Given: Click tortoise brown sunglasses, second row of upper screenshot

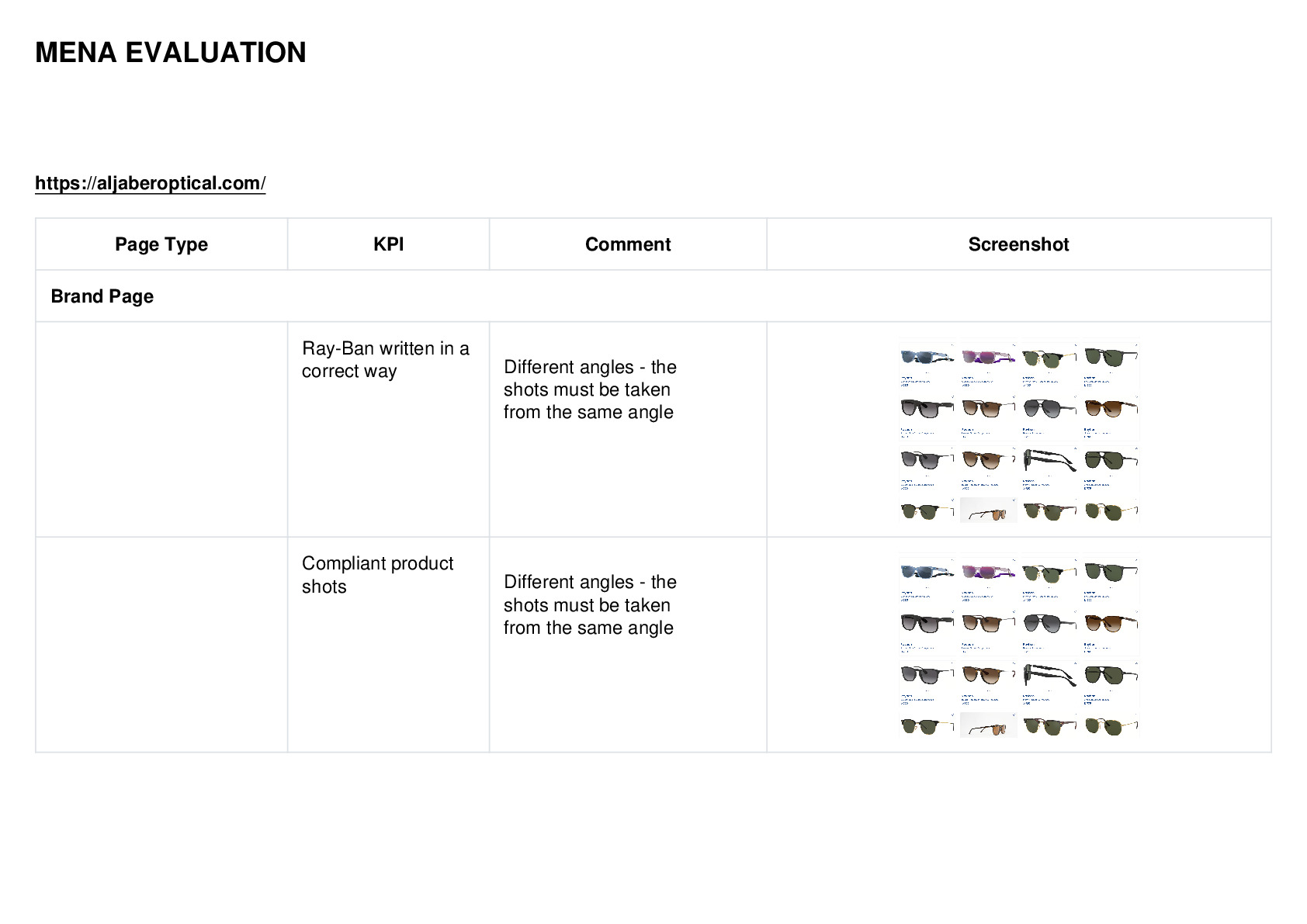Looking at the screenshot, I should coord(1111,407).
